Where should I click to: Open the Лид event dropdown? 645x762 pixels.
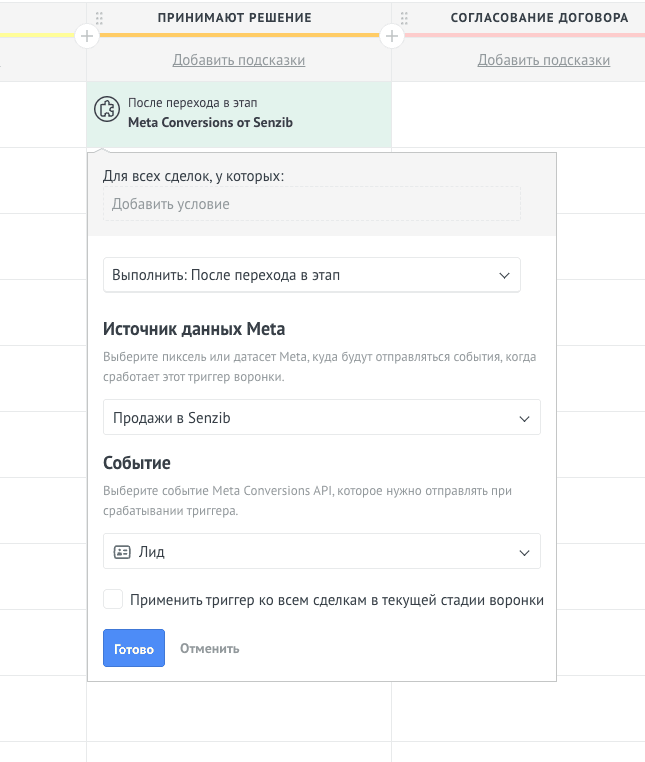click(x=322, y=551)
